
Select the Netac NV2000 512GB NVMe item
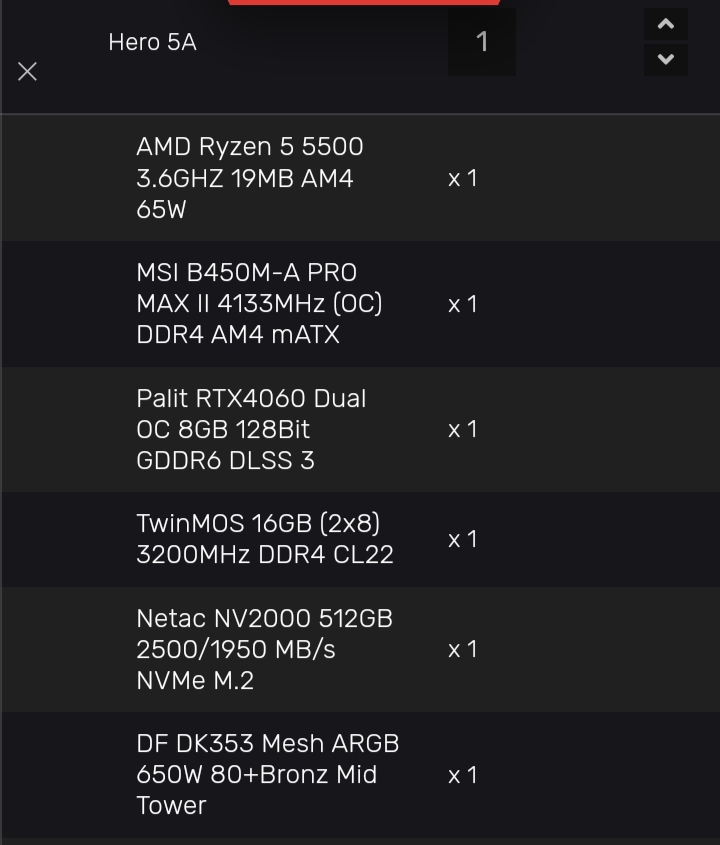coord(264,649)
